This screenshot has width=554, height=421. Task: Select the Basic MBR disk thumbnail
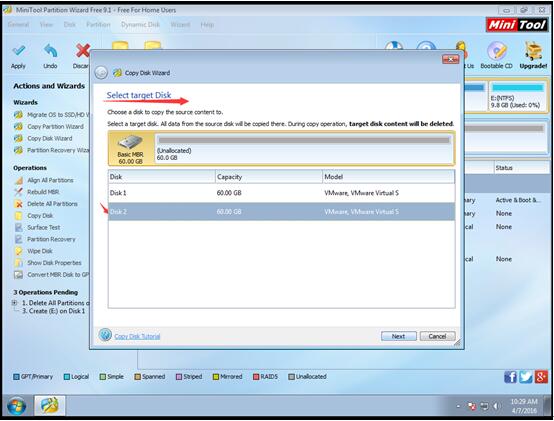click(131, 149)
